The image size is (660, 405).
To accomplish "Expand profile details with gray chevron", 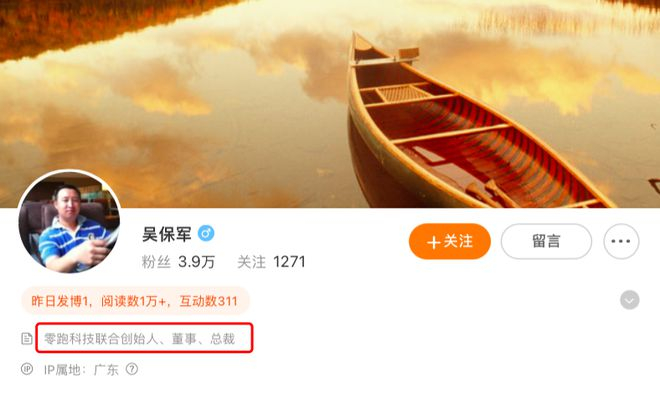I will pyautogui.click(x=629, y=300).
